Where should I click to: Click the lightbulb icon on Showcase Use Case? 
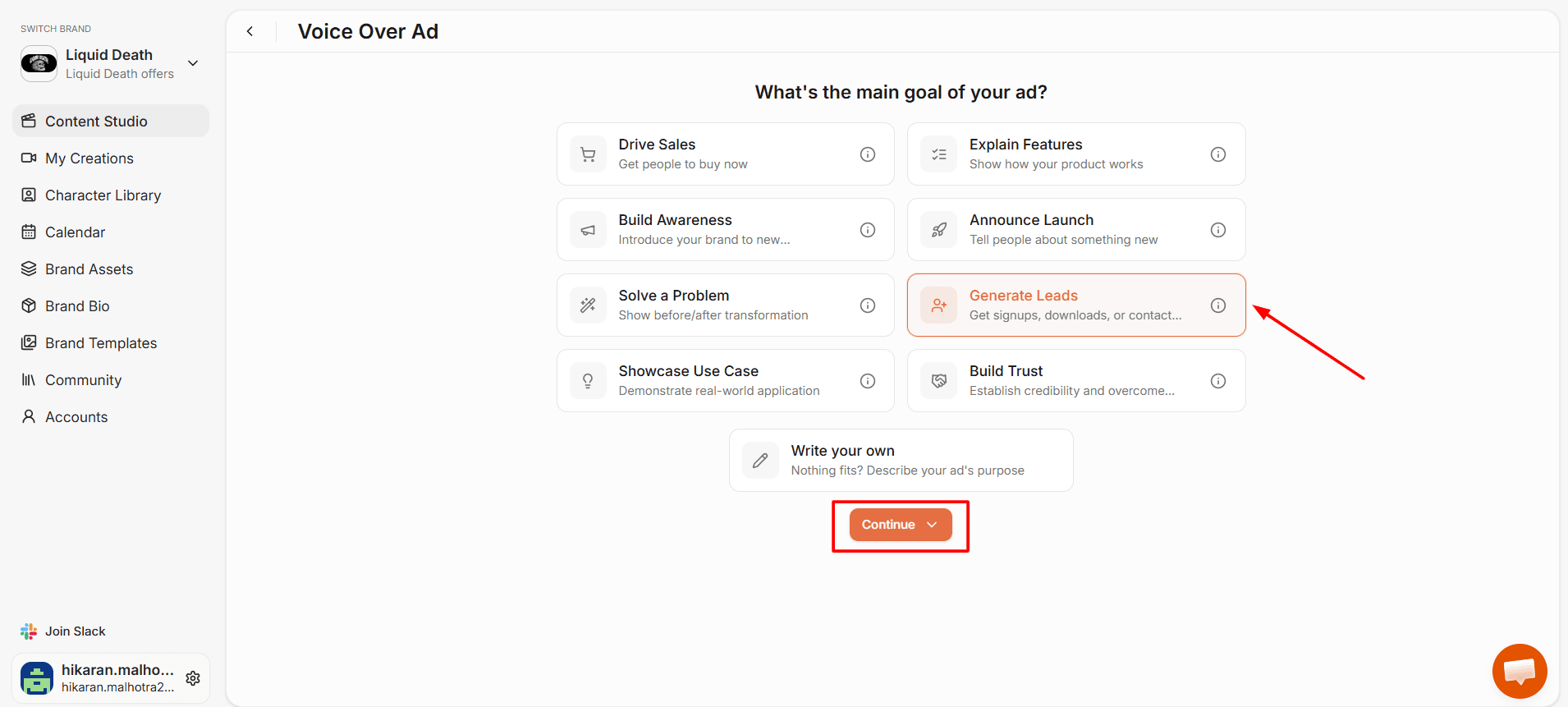(x=588, y=381)
